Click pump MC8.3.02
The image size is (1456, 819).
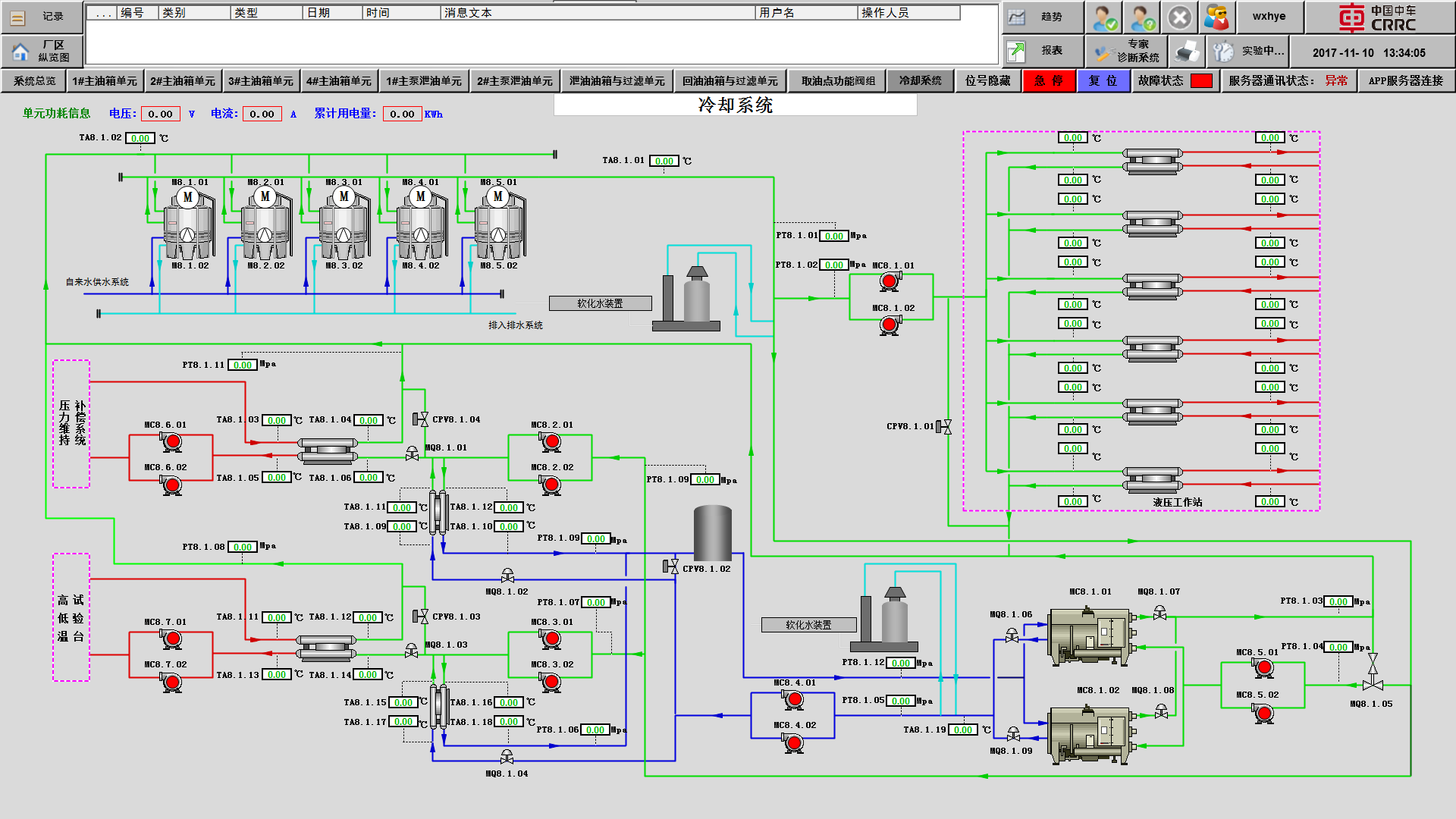(x=551, y=682)
